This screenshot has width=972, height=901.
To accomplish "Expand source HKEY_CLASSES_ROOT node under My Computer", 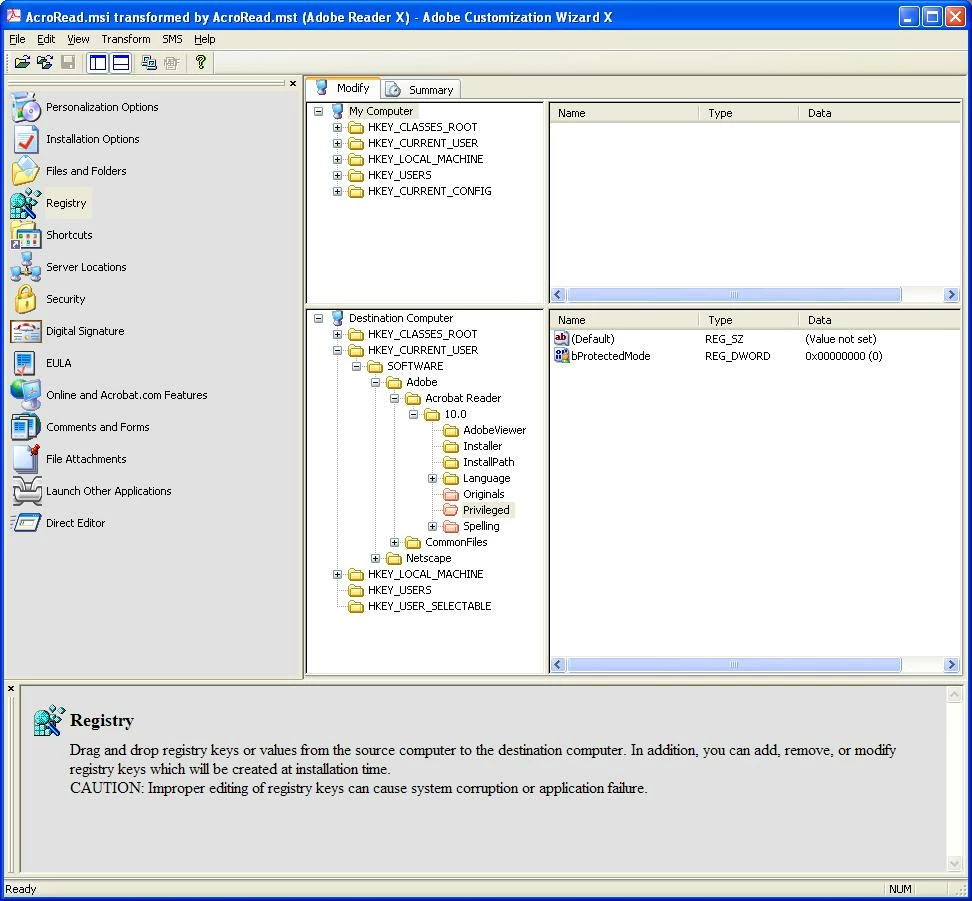I will point(337,127).
